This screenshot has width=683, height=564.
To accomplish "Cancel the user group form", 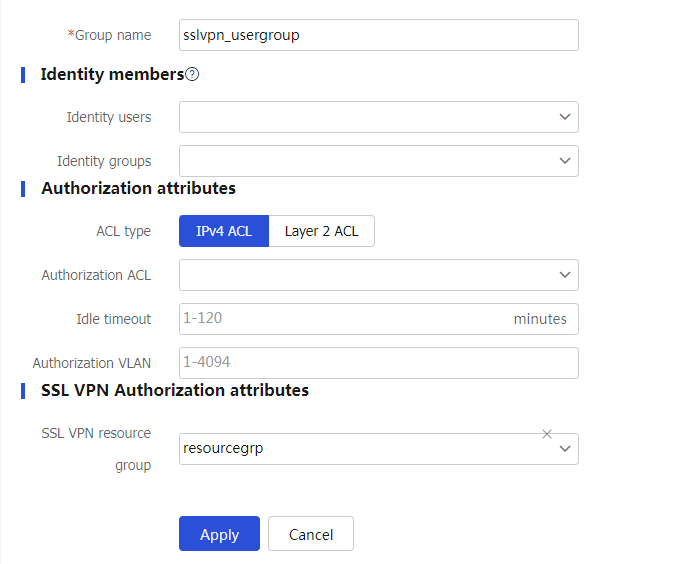I will pyautogui.click(x=311, y=534).
